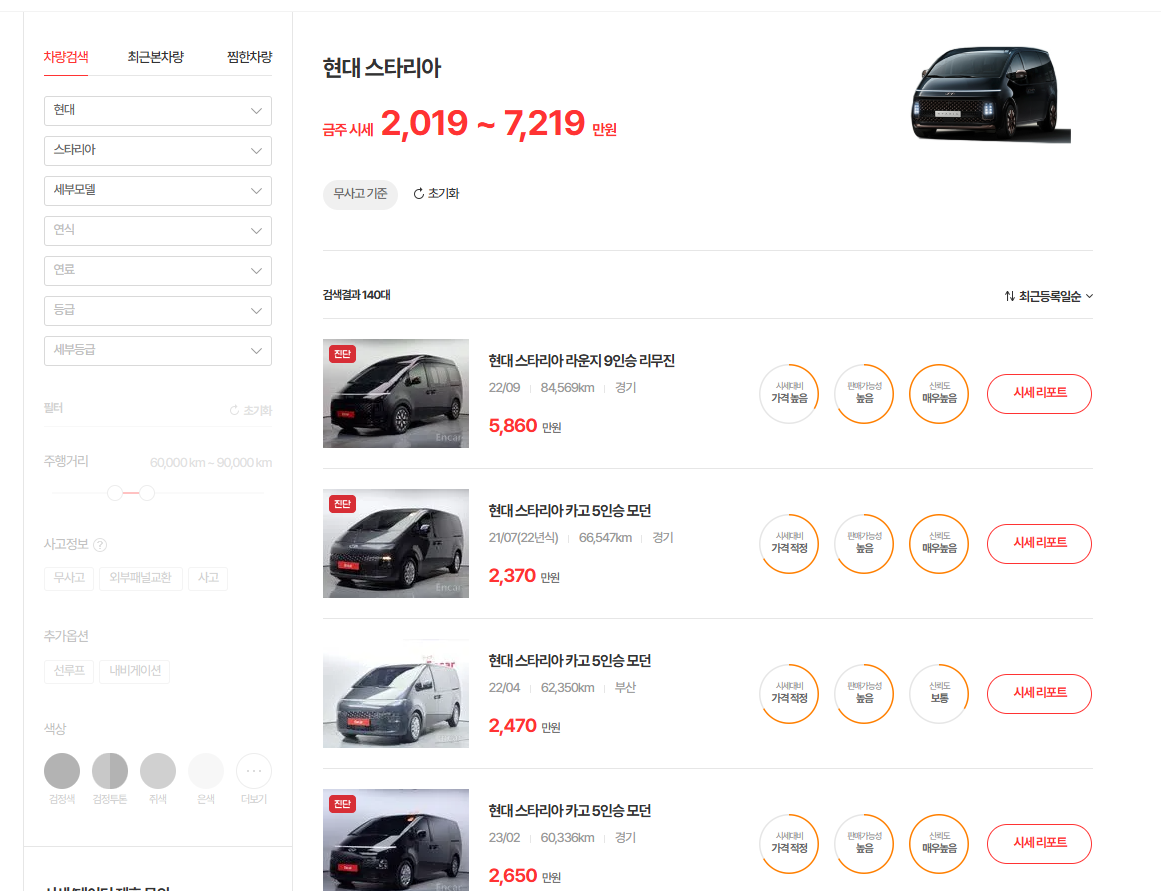Click the 판매가능성 높음 indicator on the 5,860 listing
The width and height of the screenshot is (1161, 891).
coord(864,394)
